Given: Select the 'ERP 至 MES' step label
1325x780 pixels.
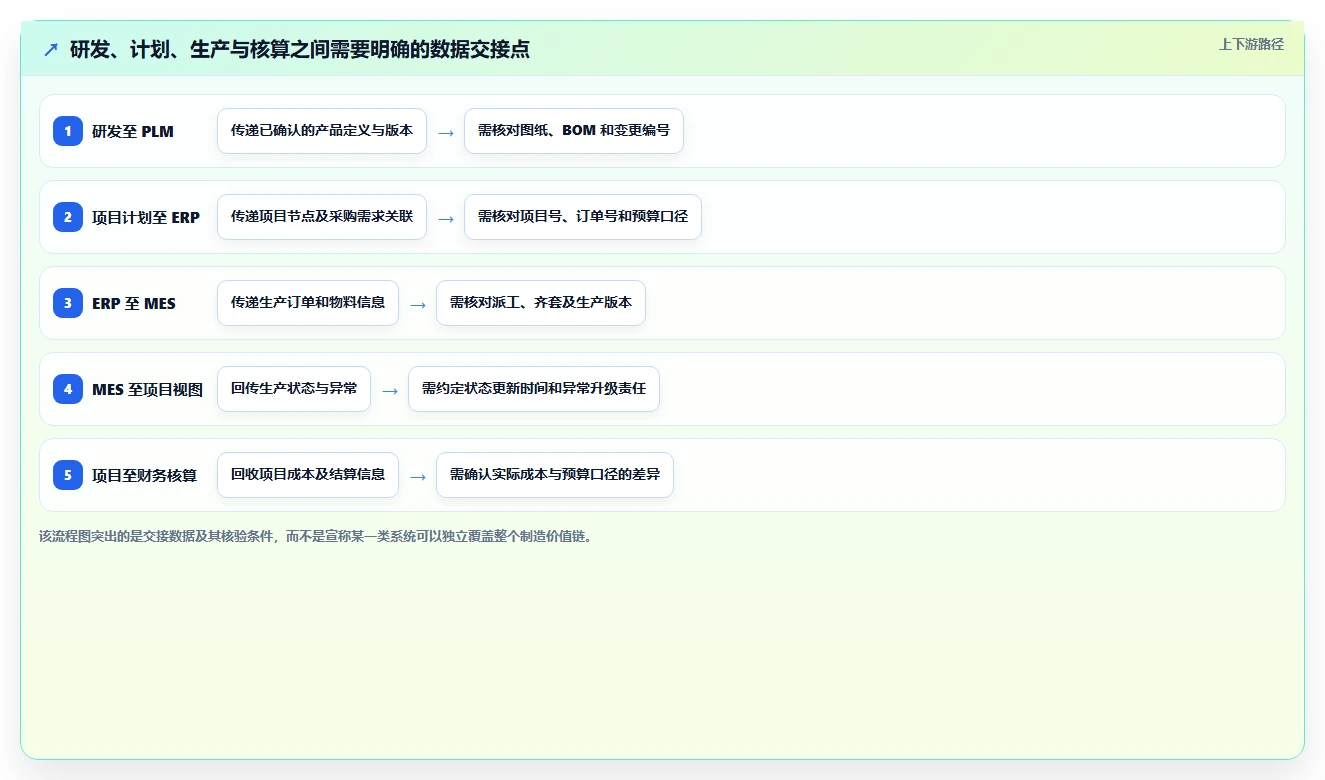Looking at the screenshot, I should click(x=134, y=303).
